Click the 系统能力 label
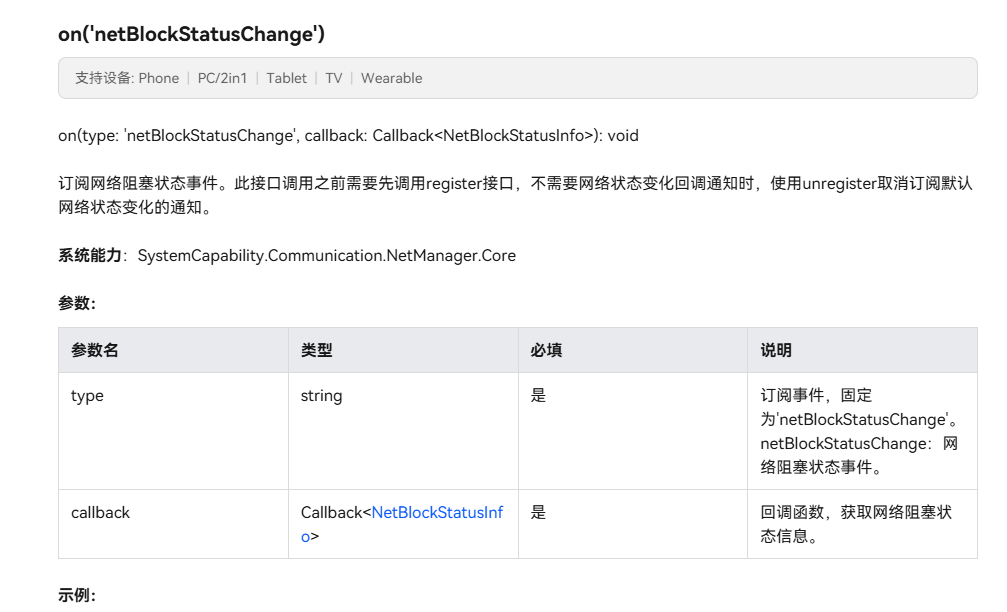 point(90,256)
